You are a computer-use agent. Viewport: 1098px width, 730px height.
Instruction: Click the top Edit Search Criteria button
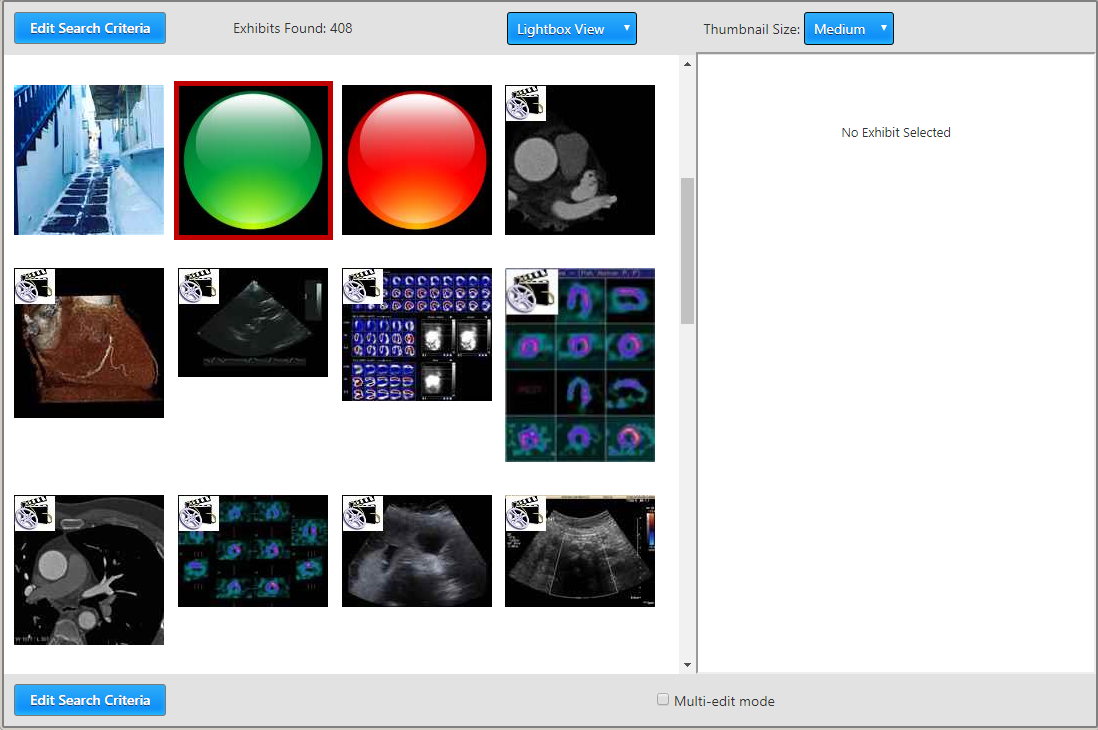click(x=90, y=28)
